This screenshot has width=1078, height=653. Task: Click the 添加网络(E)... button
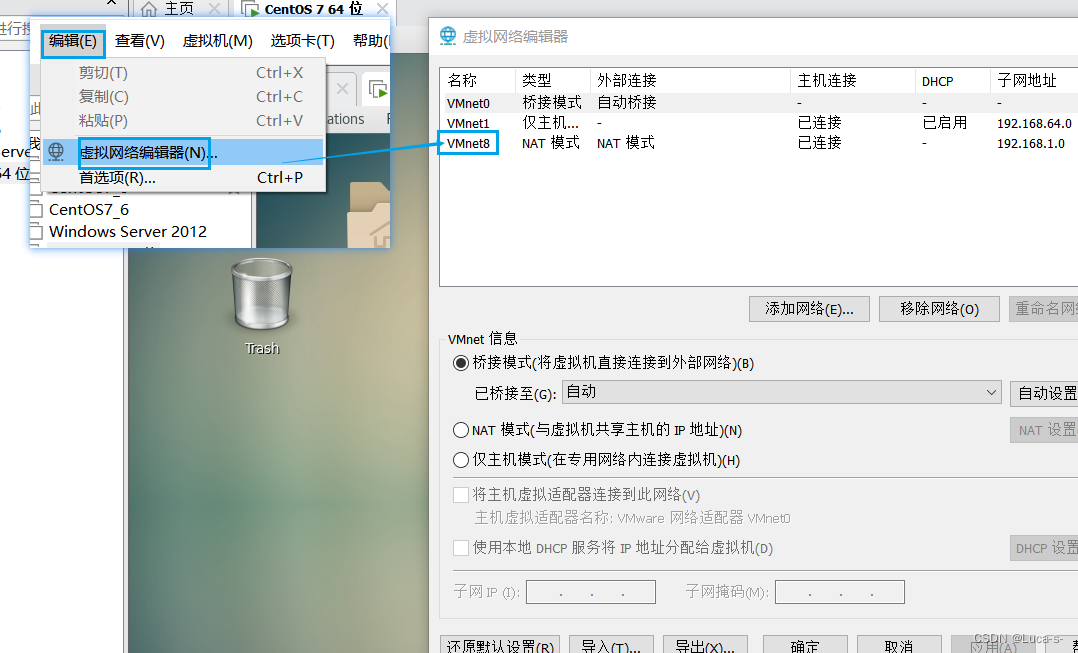[x=809, y=309]
